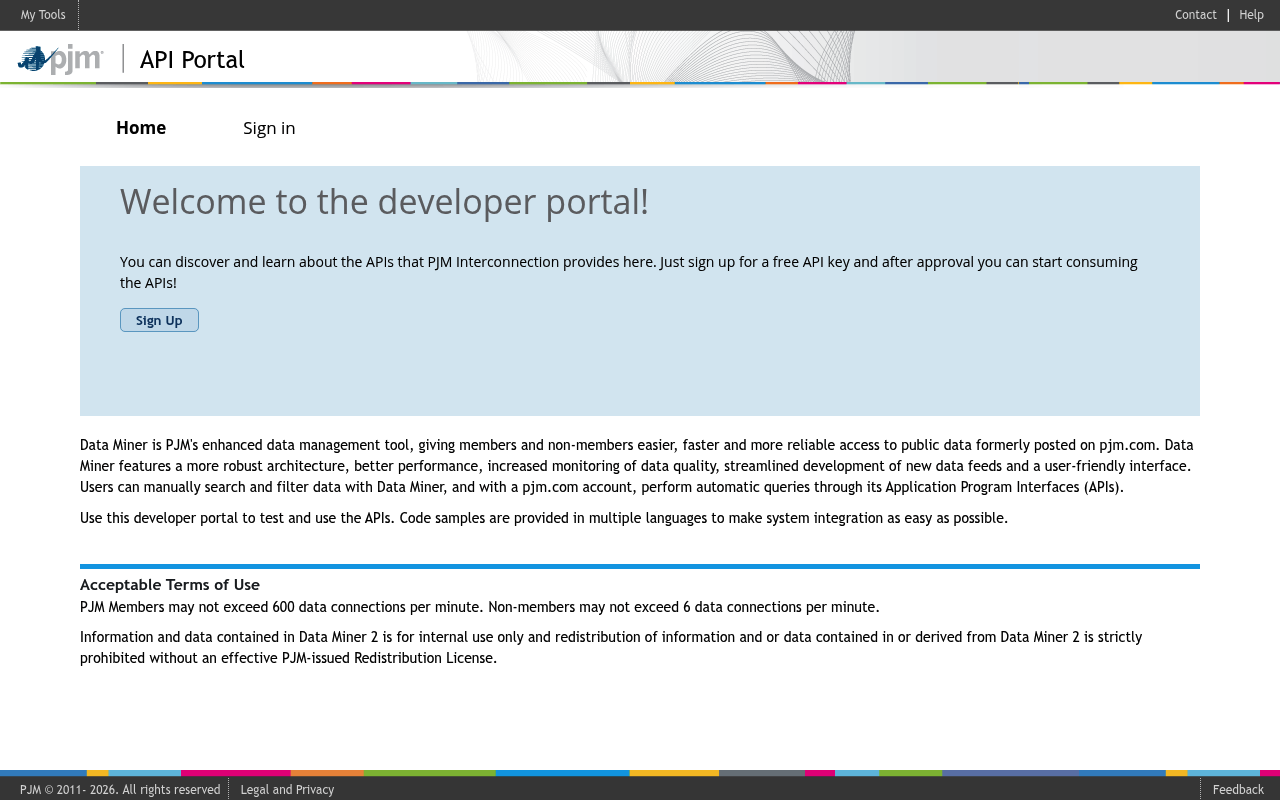Open the Contact link
Viewport: 1280px width, 800px height.
tap(1195, 15)
